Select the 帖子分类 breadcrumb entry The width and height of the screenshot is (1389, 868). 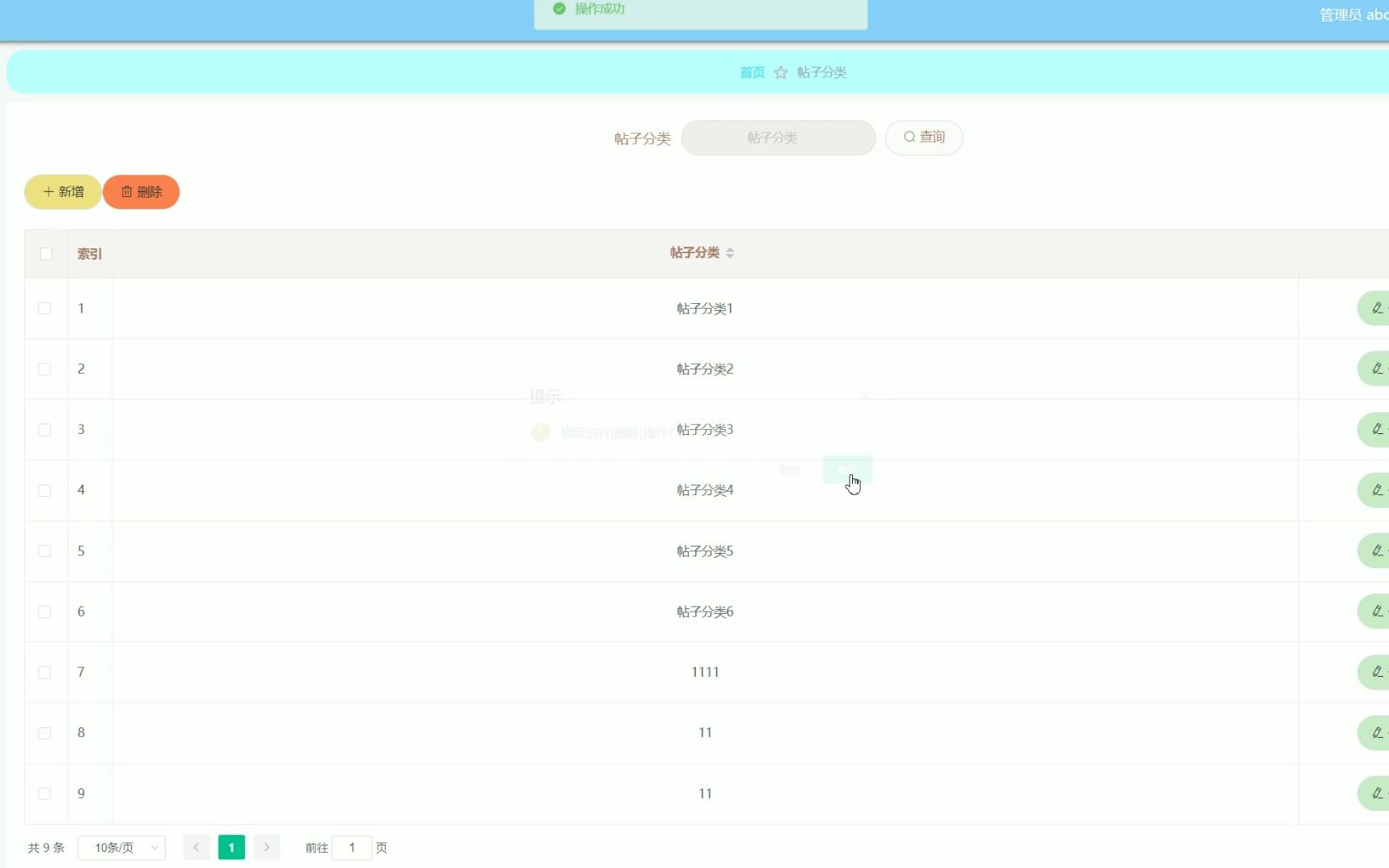click(821, 72)
